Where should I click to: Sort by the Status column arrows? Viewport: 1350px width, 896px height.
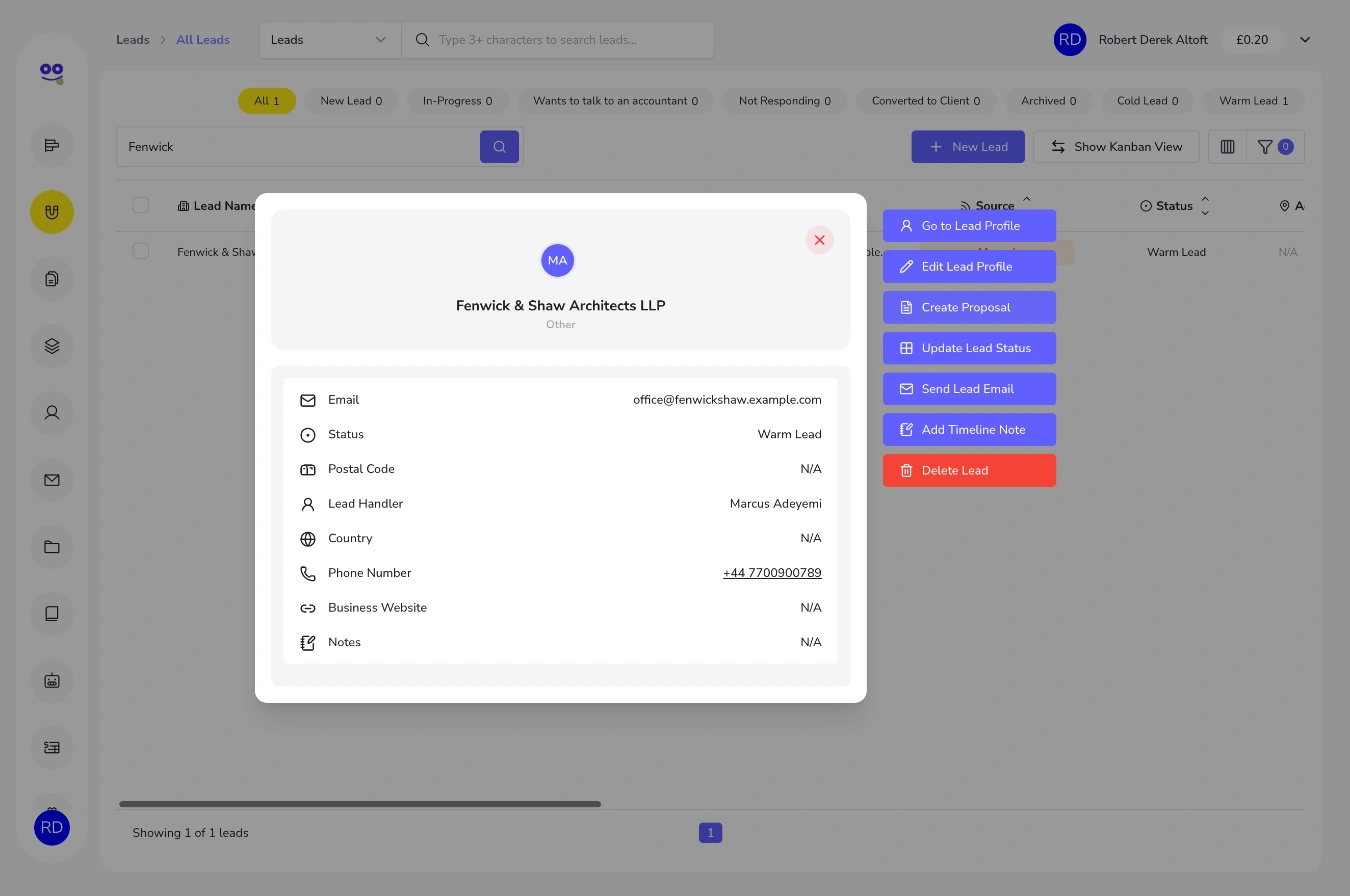click(1204, 206)
